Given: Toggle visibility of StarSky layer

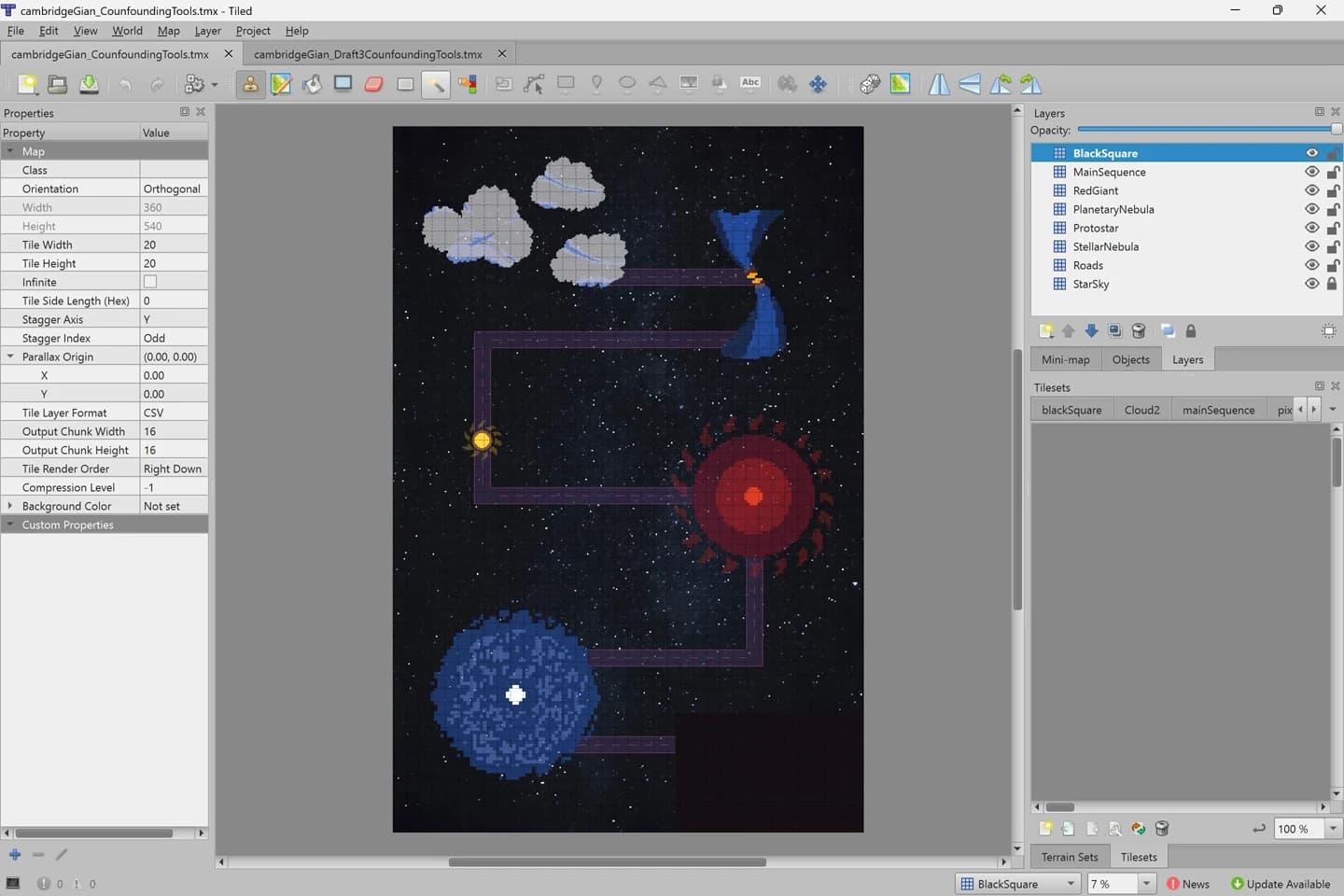Looking at the screenshot, I should tap(1311, 284).
